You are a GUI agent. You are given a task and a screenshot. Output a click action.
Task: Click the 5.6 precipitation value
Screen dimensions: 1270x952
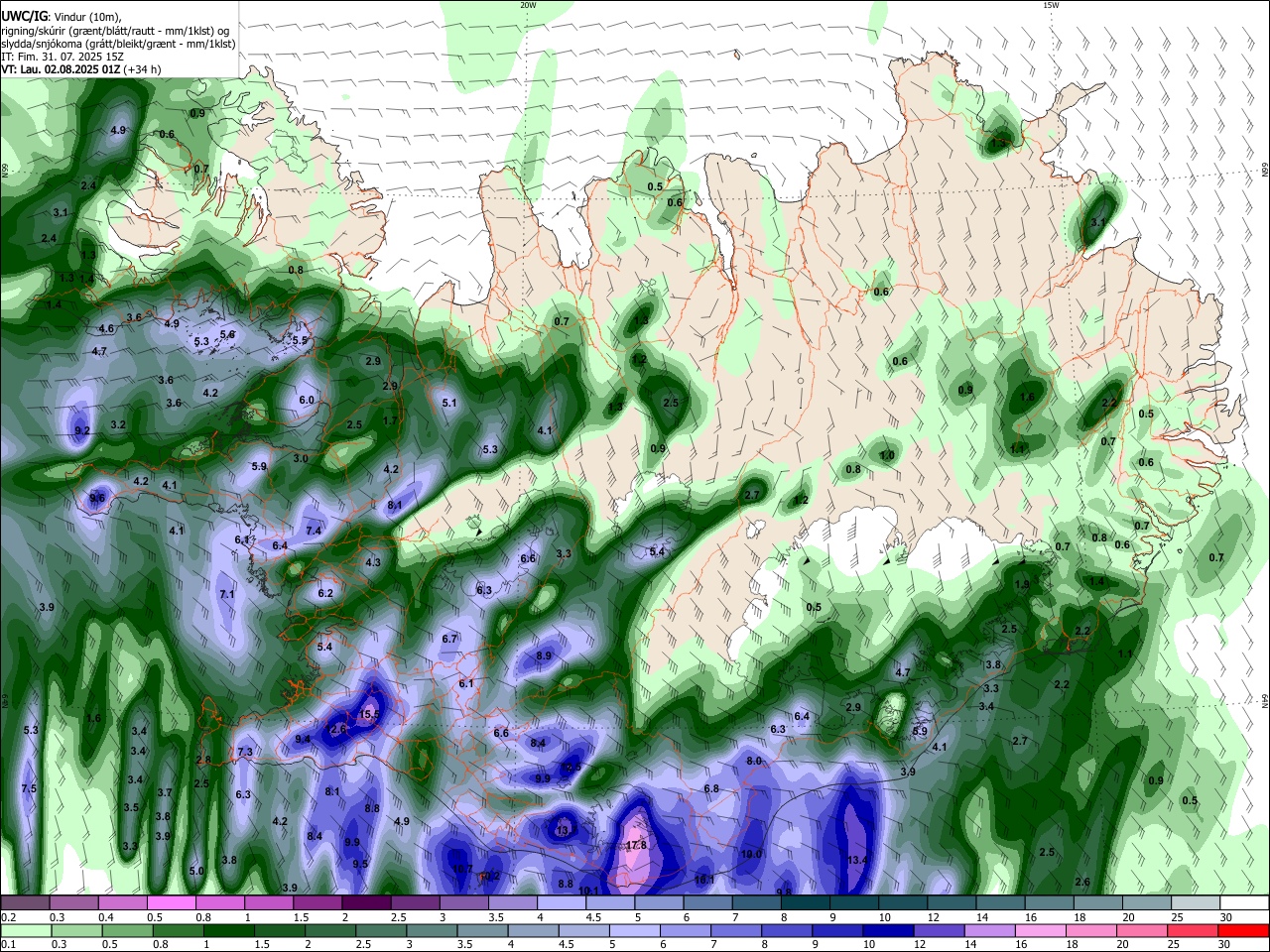(227, 334)
